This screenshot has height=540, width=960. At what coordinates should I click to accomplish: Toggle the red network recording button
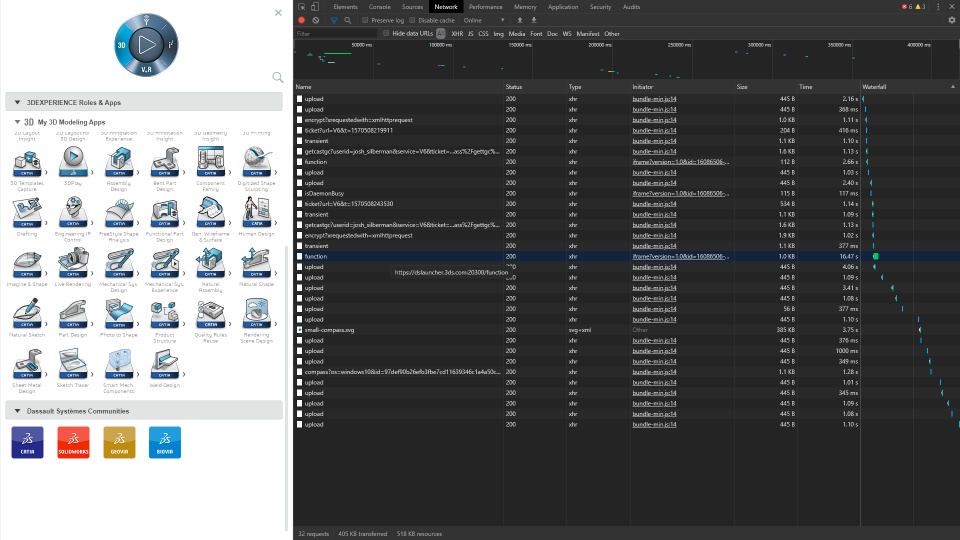pos(301,20)
